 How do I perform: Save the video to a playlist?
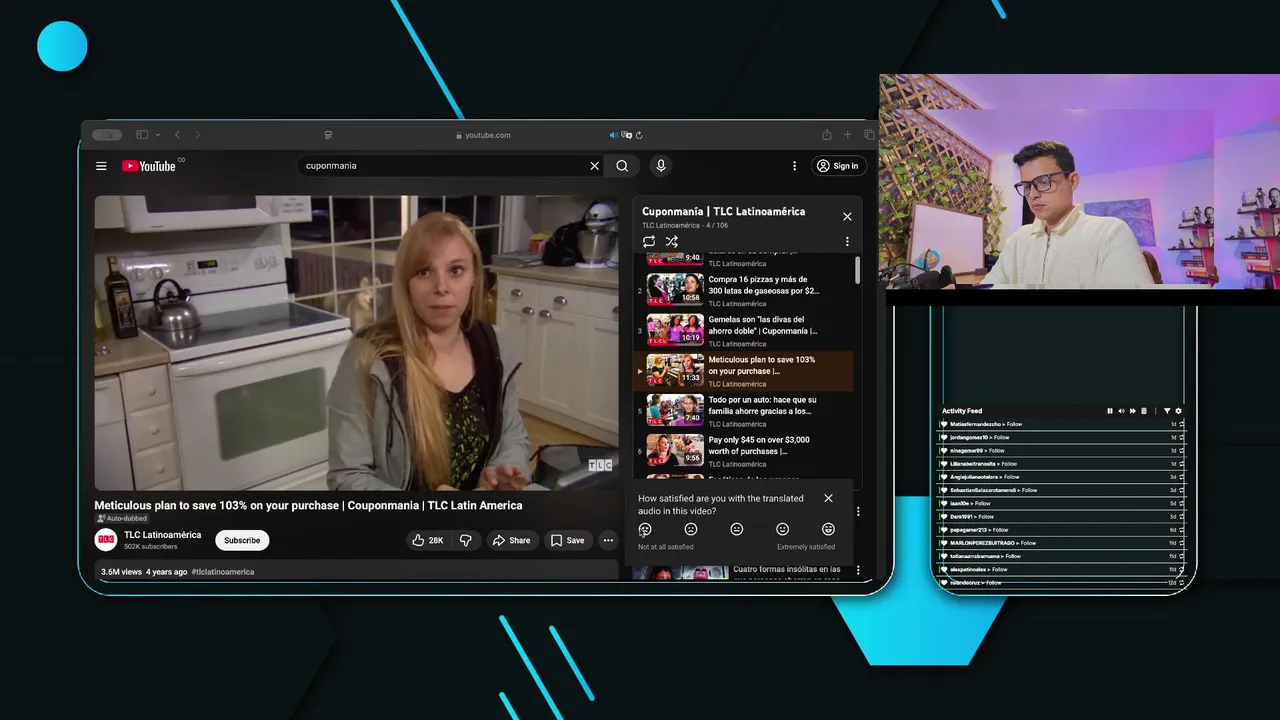pos(568,540)
